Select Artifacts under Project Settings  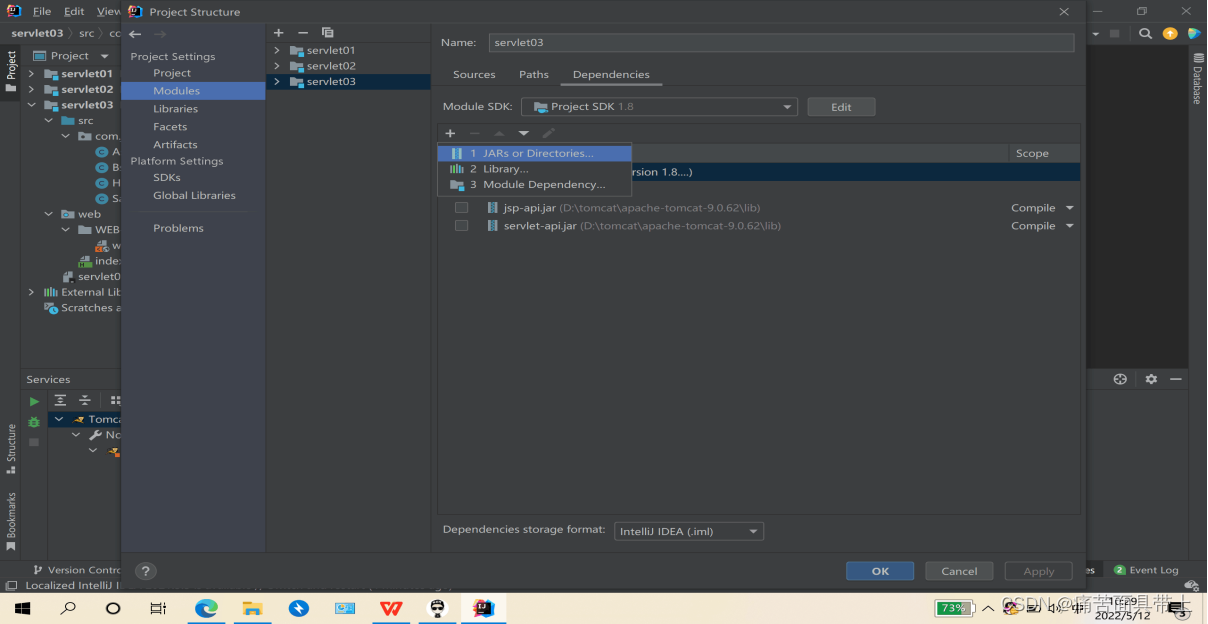(175, 145)
